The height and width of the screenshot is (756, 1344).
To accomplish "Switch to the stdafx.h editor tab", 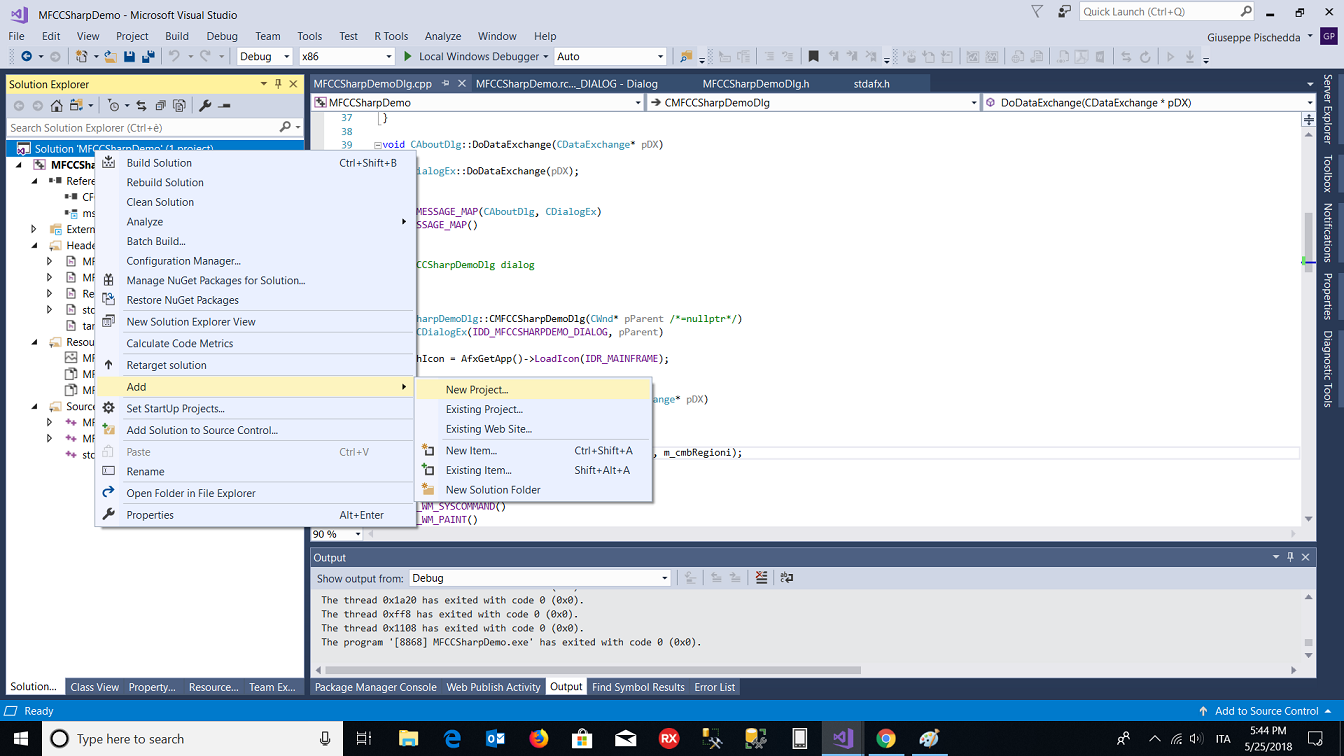I will 871,84.
